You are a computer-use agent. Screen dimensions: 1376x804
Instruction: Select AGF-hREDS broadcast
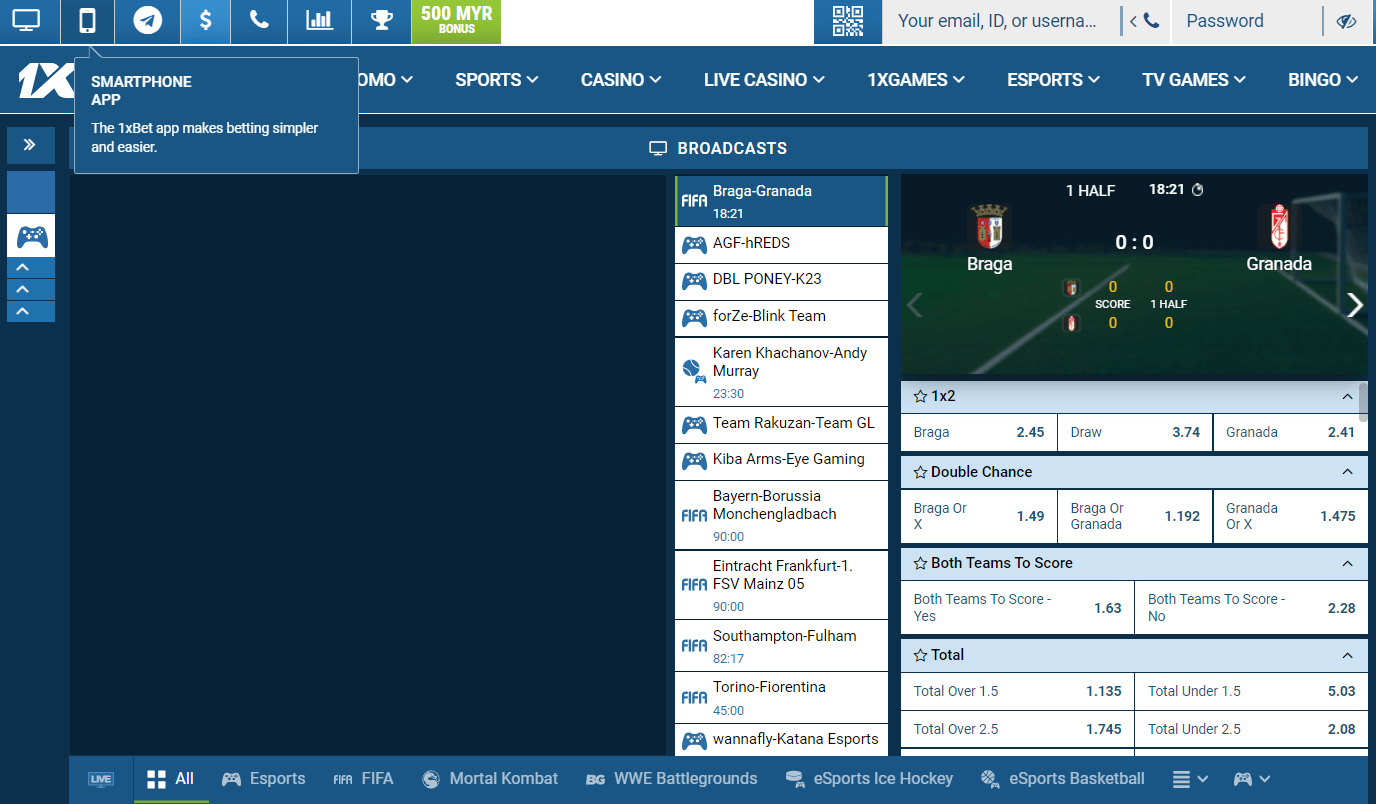click(781, 245)
